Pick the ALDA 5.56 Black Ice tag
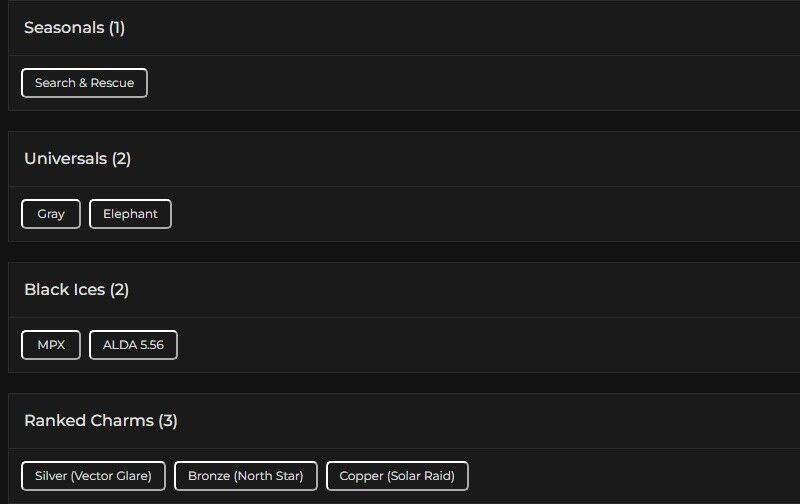 coord(133,345)
